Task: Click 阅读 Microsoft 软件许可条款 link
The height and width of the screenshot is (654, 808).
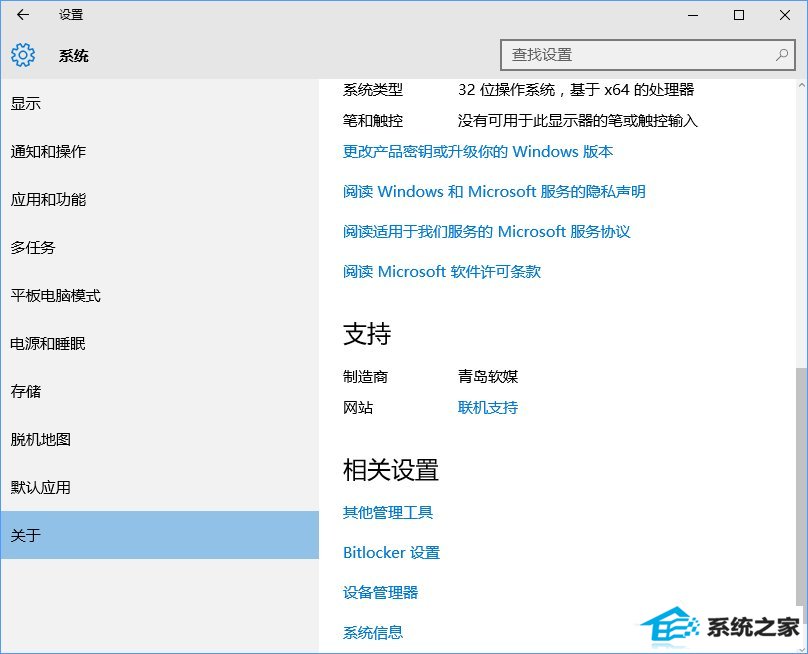Action: pos(442,272)
